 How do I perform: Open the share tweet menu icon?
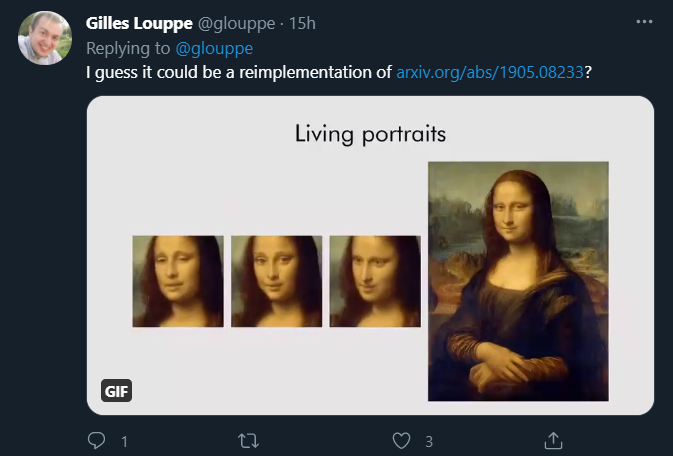pyautogui.click(x=552, y=440)
